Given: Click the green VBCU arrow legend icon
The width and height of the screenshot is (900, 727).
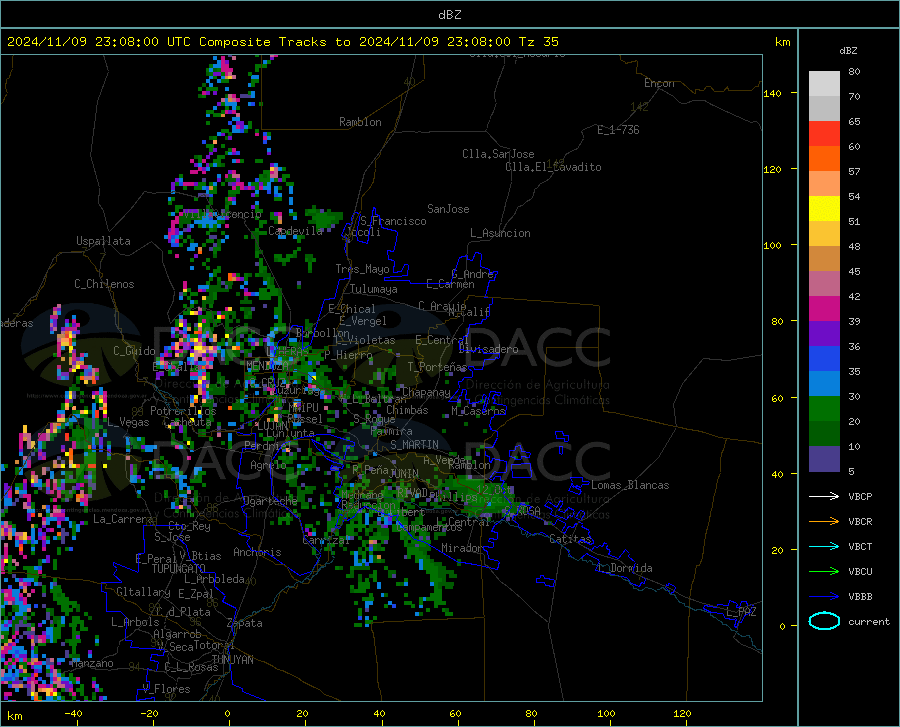Looking at the screenshot, I should coord(824,572).
